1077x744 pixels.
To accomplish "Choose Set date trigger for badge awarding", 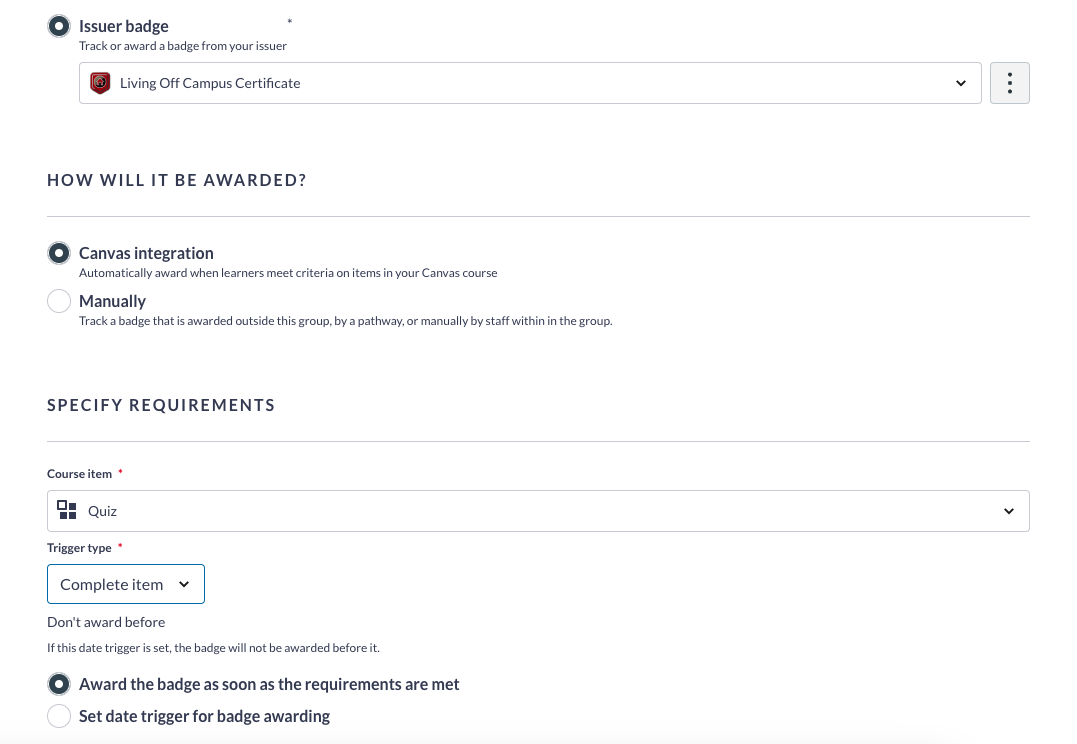I will pos(58,715).
